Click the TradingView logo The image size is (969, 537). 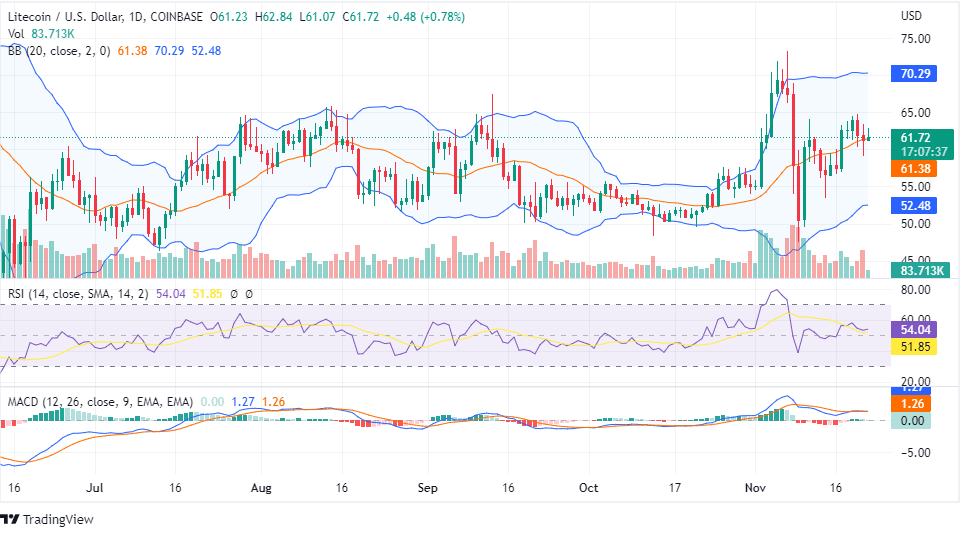pyautogui.click(x=47, y=520)
